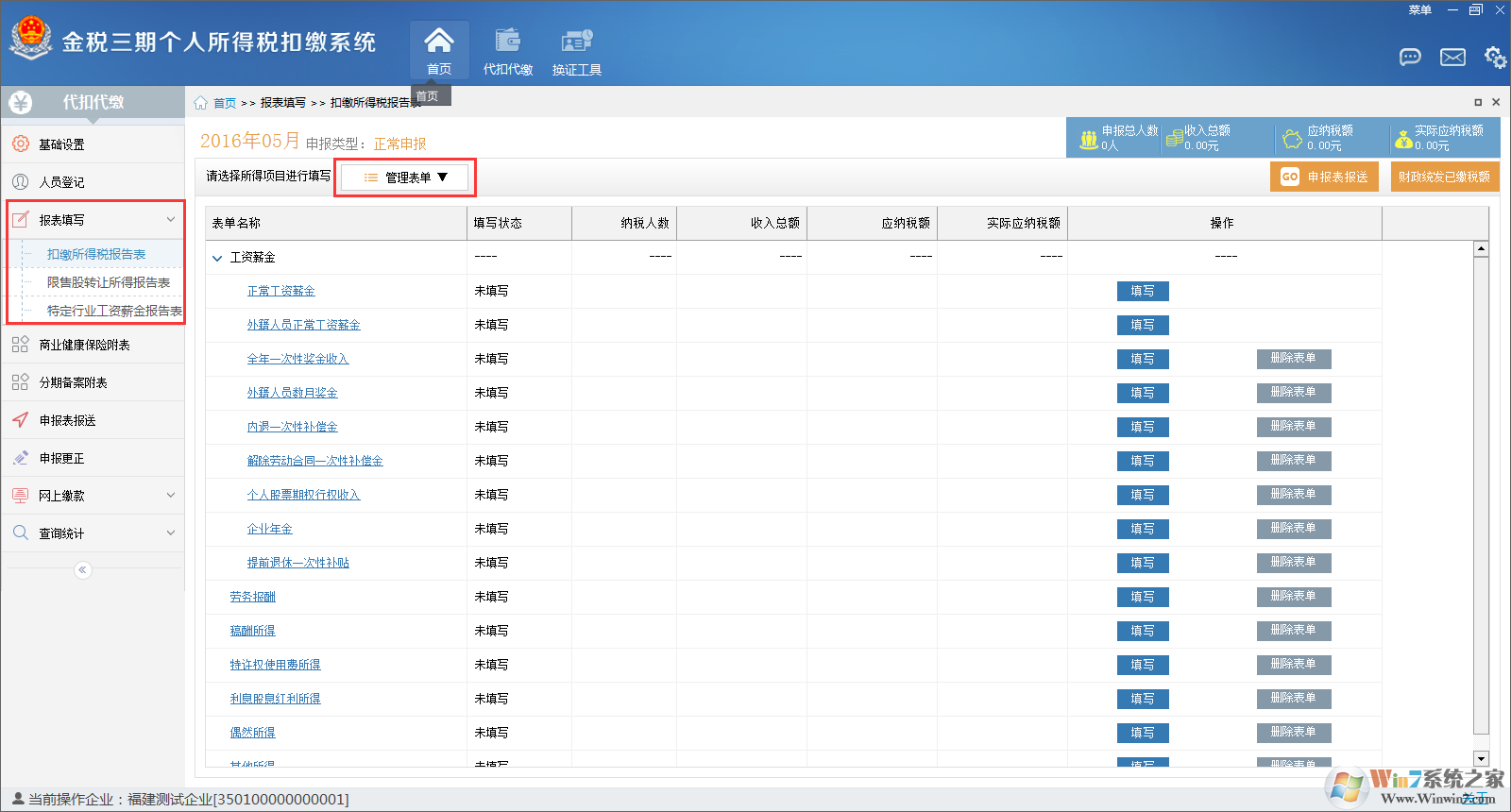1511x812 pixels.
Task: Select 限售股转让所得报告表 in sidebar
Action: pyautogui.click(x=109, y=282)
